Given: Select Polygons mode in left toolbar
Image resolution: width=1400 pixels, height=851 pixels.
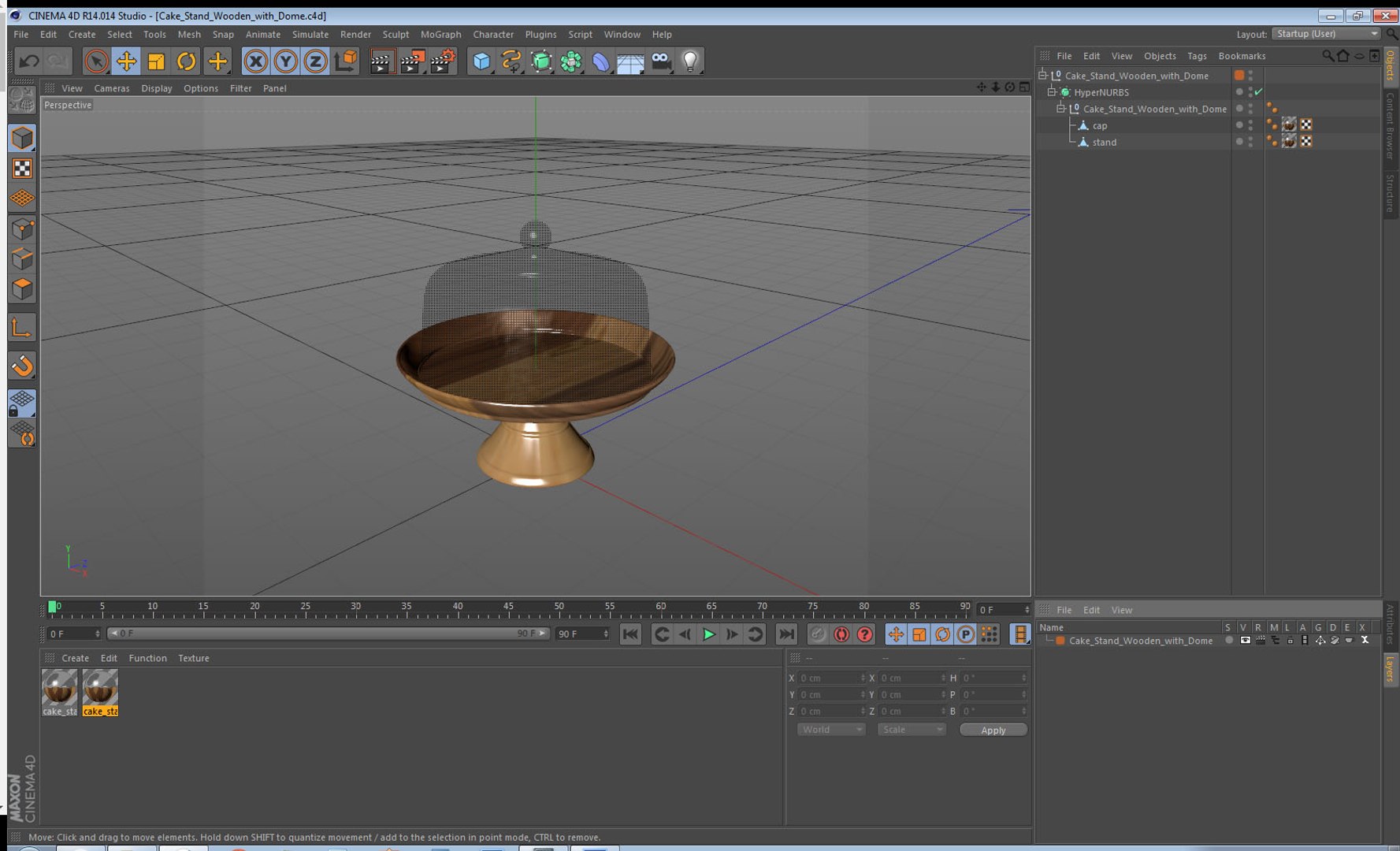Looking at the screenshot, I should (22, 289).
